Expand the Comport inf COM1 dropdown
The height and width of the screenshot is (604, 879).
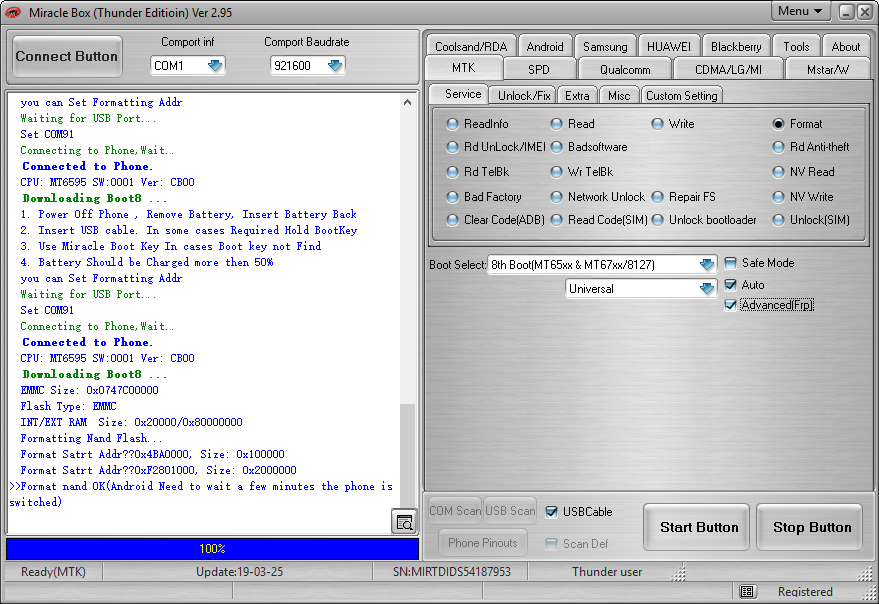click(x=215, y=66)
